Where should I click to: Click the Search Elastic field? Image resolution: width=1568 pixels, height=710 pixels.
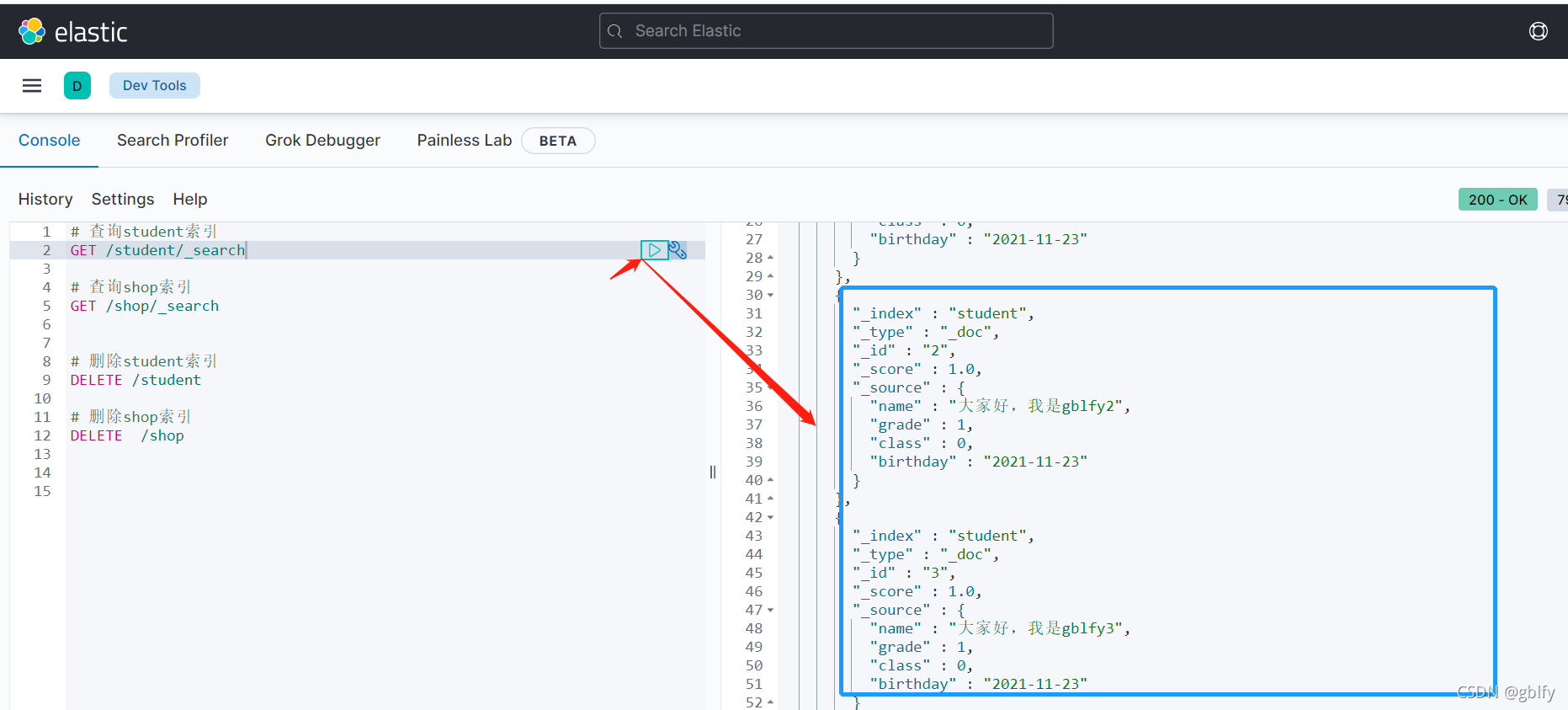click(826, 31)
